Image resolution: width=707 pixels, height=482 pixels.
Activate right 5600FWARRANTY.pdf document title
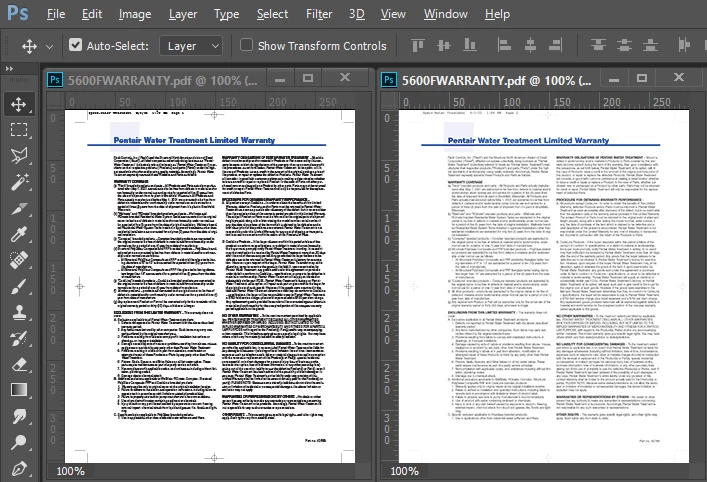(x=496, y=81)
